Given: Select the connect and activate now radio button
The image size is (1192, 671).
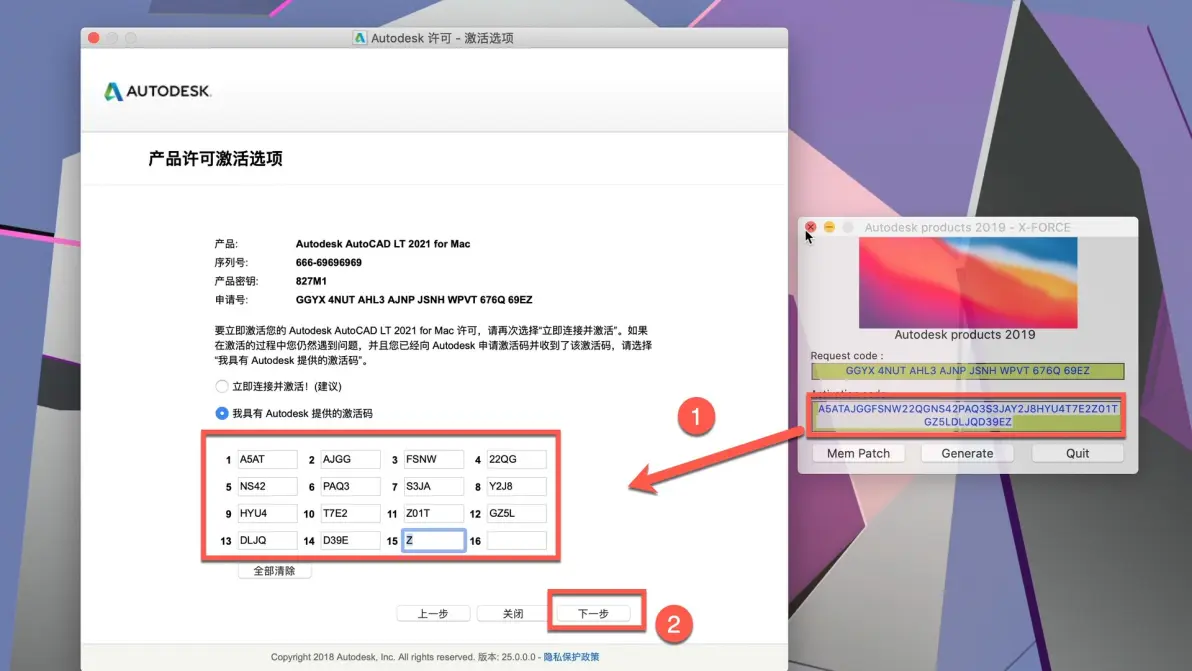Looking at the screenshot, I should 222,386.
